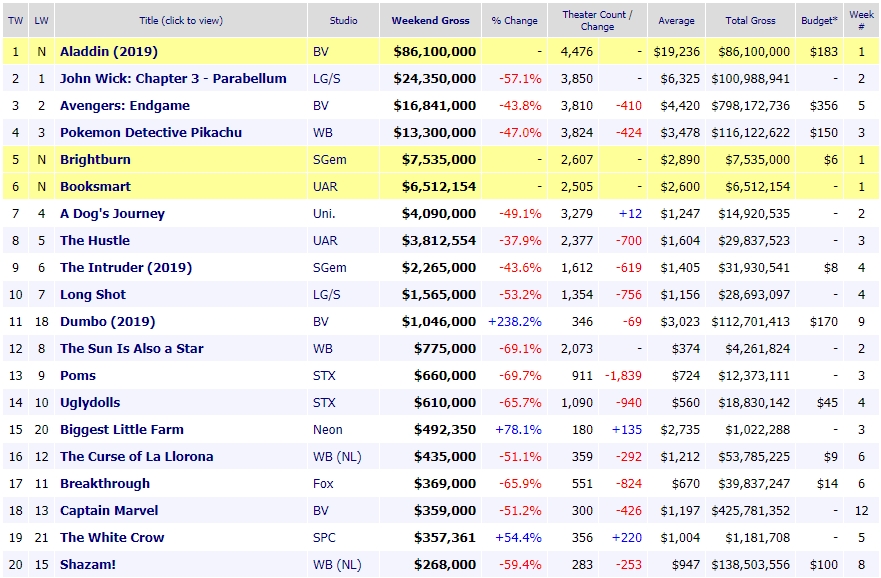Open The Intruder (2019) page
This screenshot has width=881, height=578.
click(126, 267)
